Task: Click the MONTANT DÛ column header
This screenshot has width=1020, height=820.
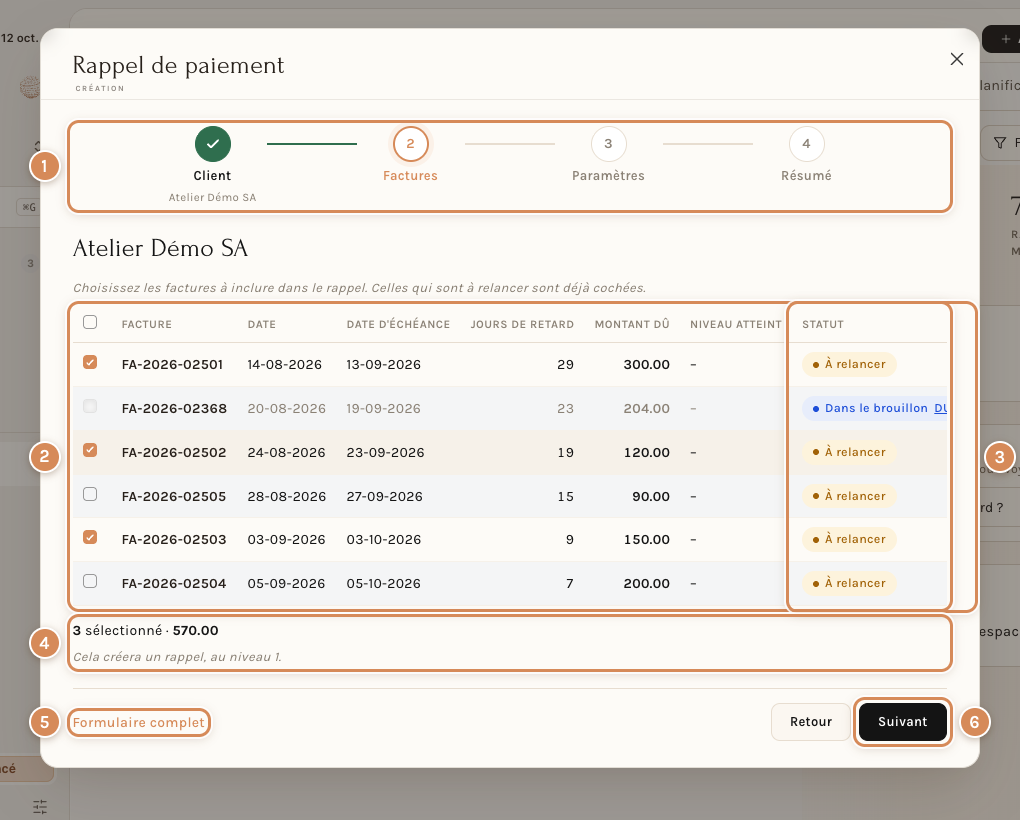Action: (632, 324)
